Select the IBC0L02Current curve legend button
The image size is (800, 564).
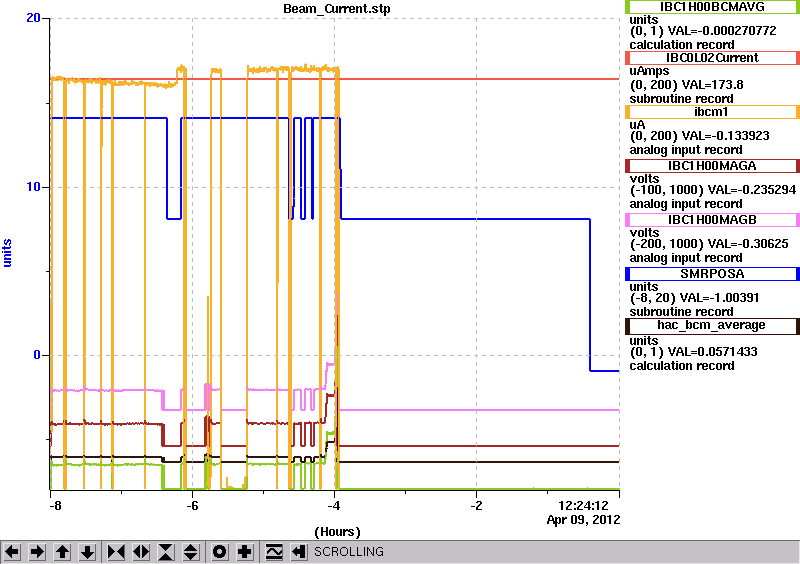[712, 58]
